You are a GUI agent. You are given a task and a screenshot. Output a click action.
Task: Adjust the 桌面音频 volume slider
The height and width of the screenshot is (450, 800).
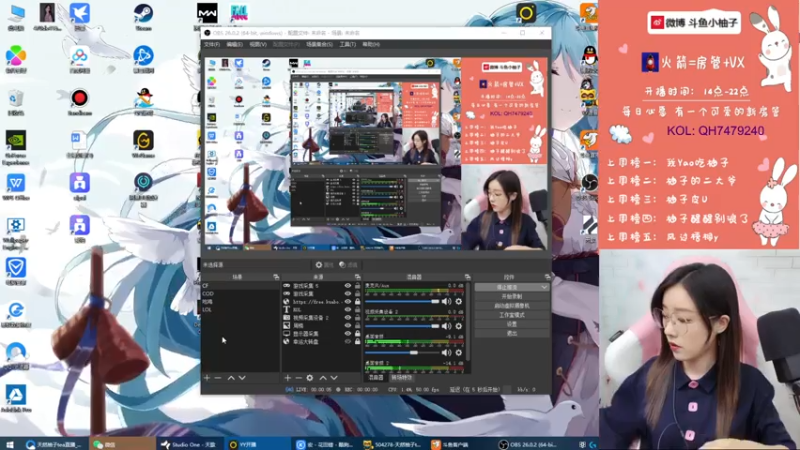coord(402,352)
